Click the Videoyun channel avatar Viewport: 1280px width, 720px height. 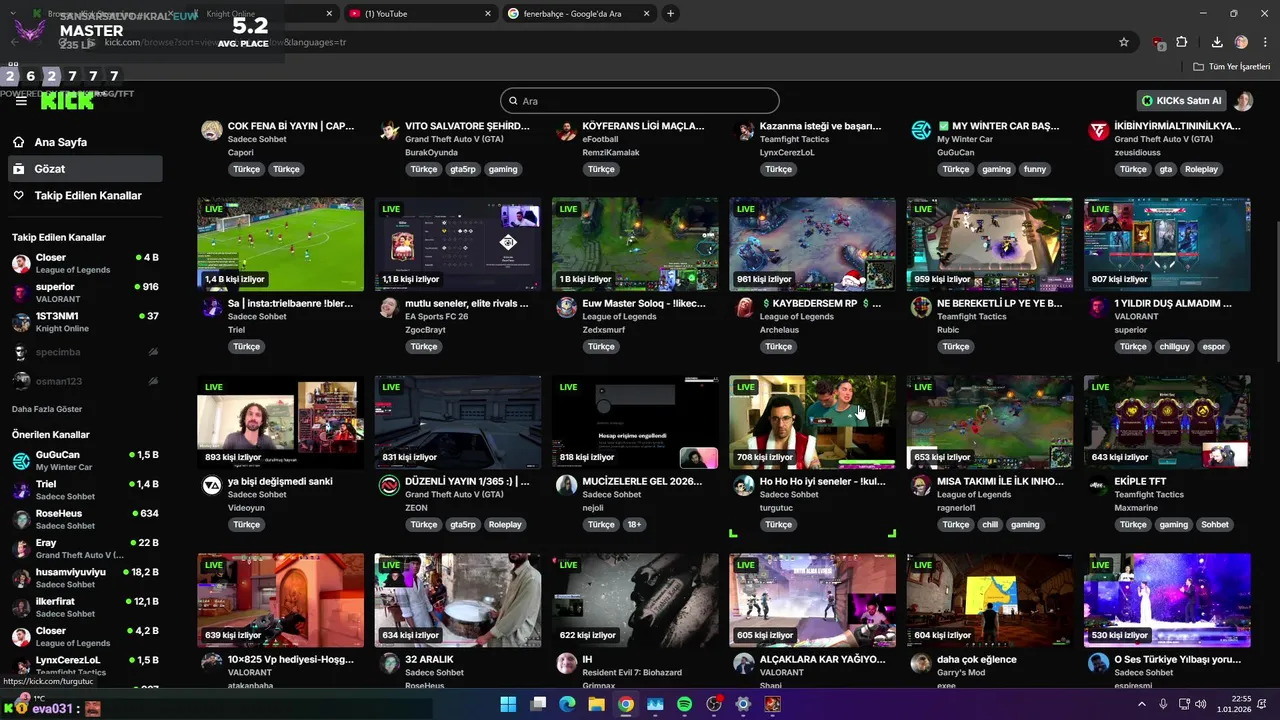pos(212,486)
